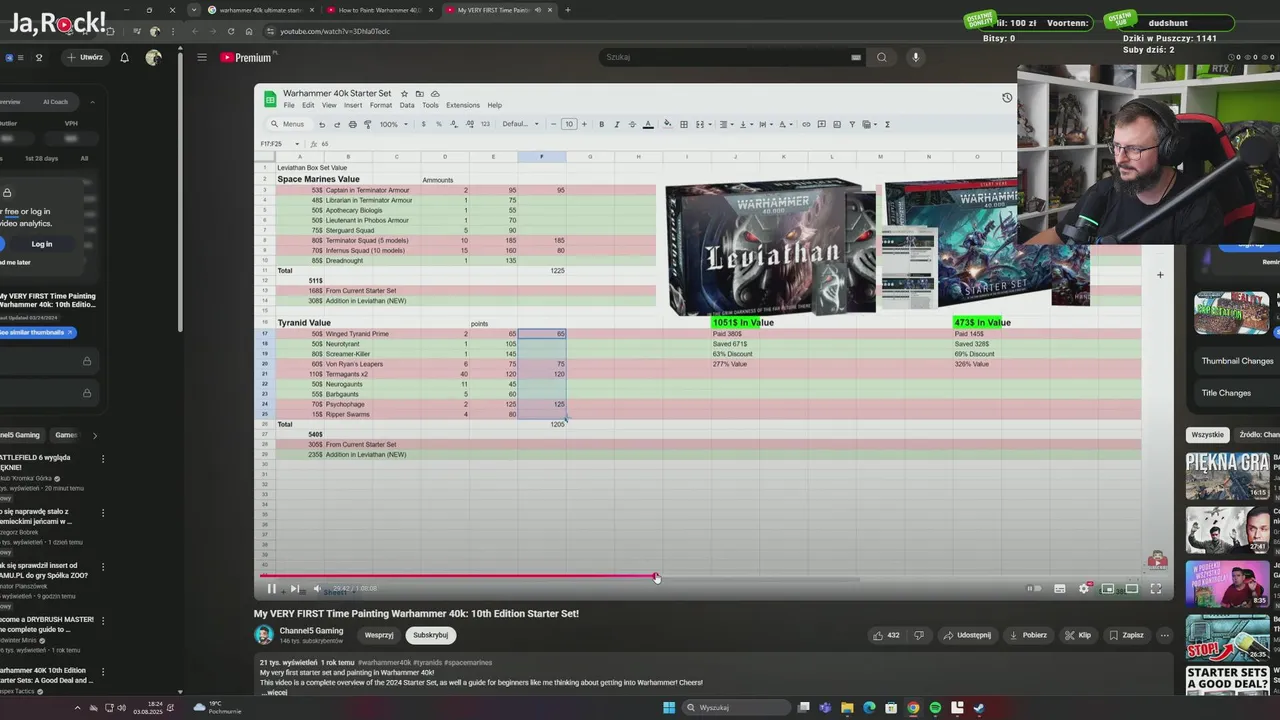1280x720 pixels.
Task: Click the Sheets paint format icon
Action: [367, 124]
